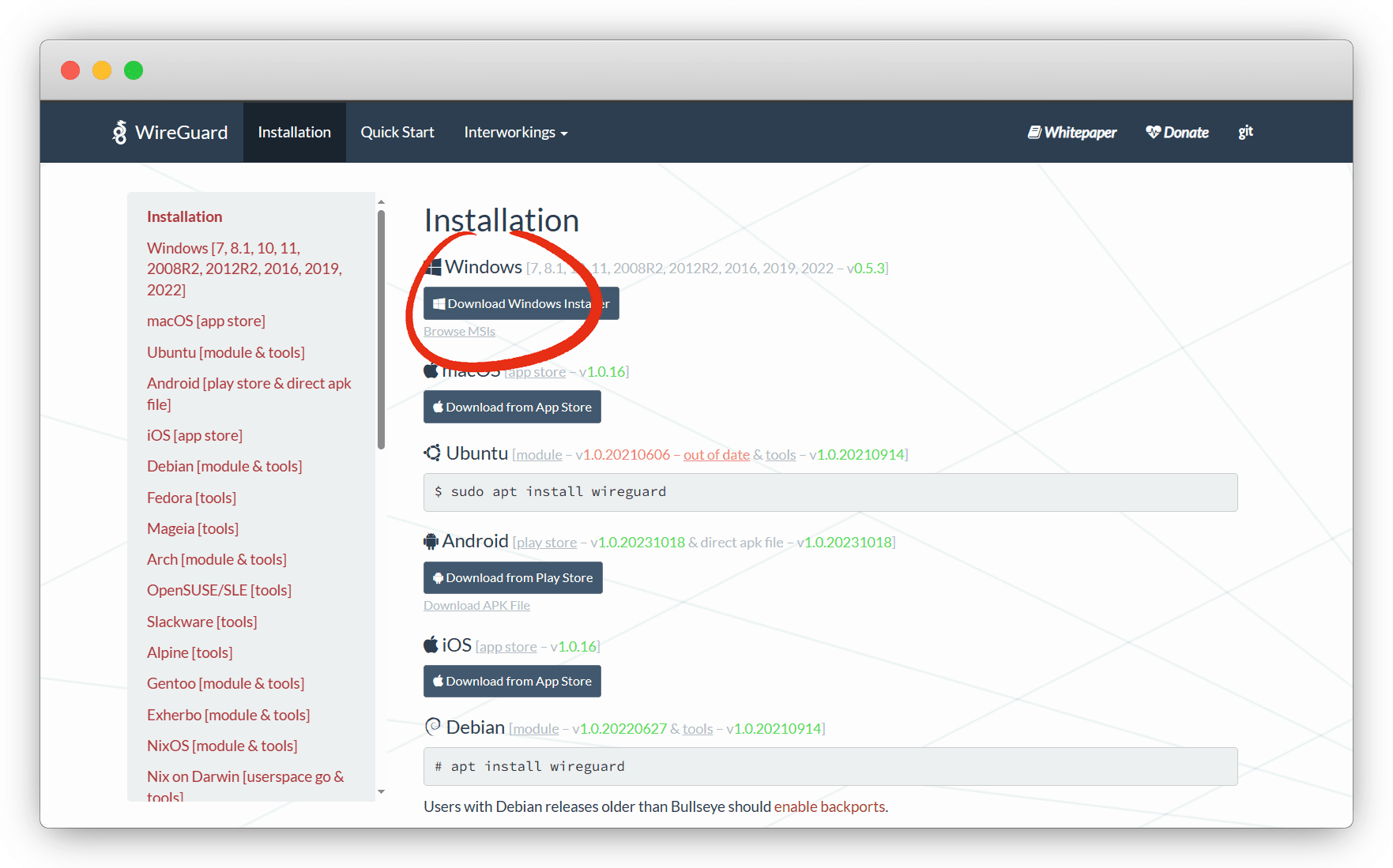1393x868 pixels.
Task: Open the git repository link
Action: pyautogui.click(x=1245, y=132)
